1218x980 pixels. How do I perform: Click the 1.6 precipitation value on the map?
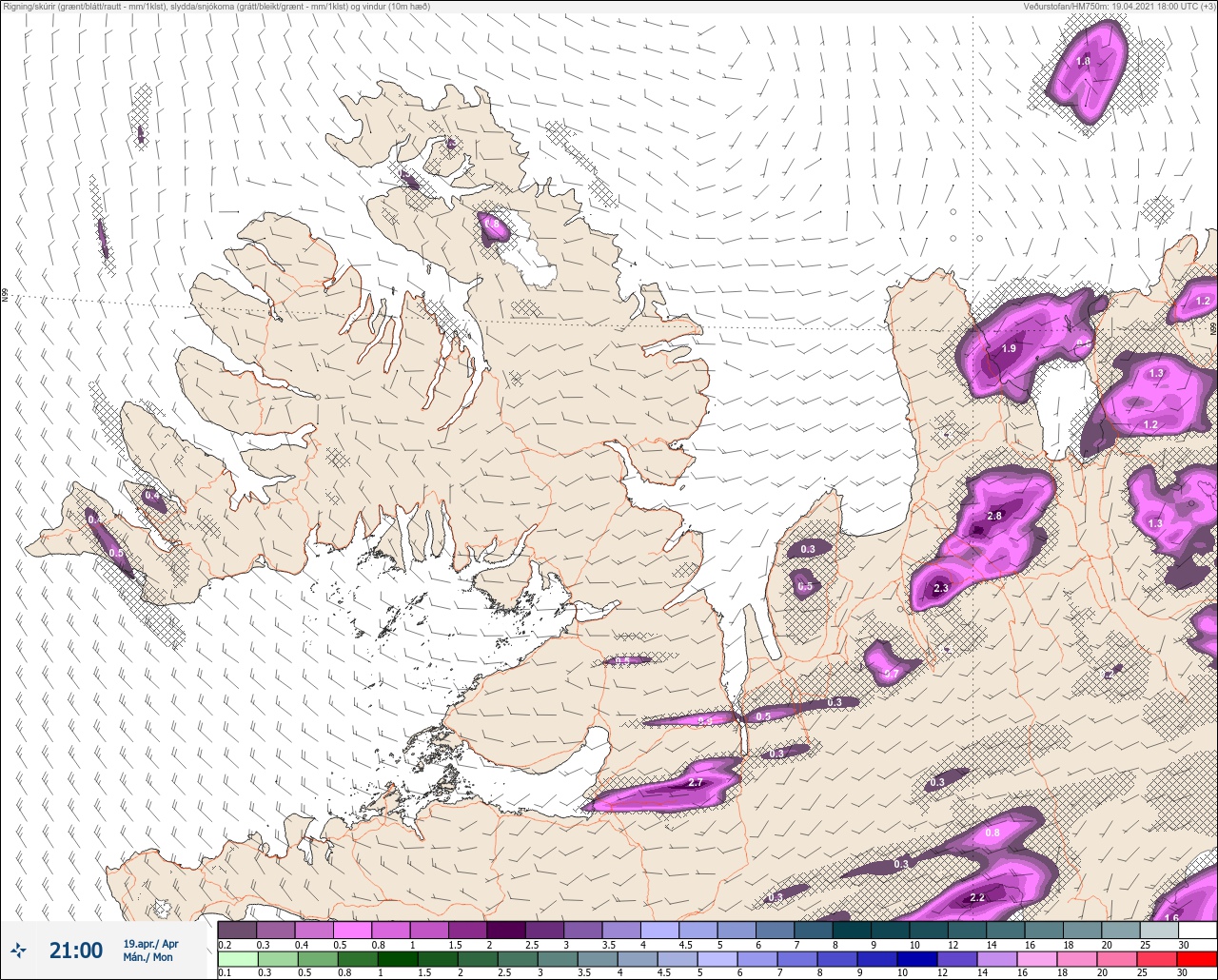pos(1172,918)
